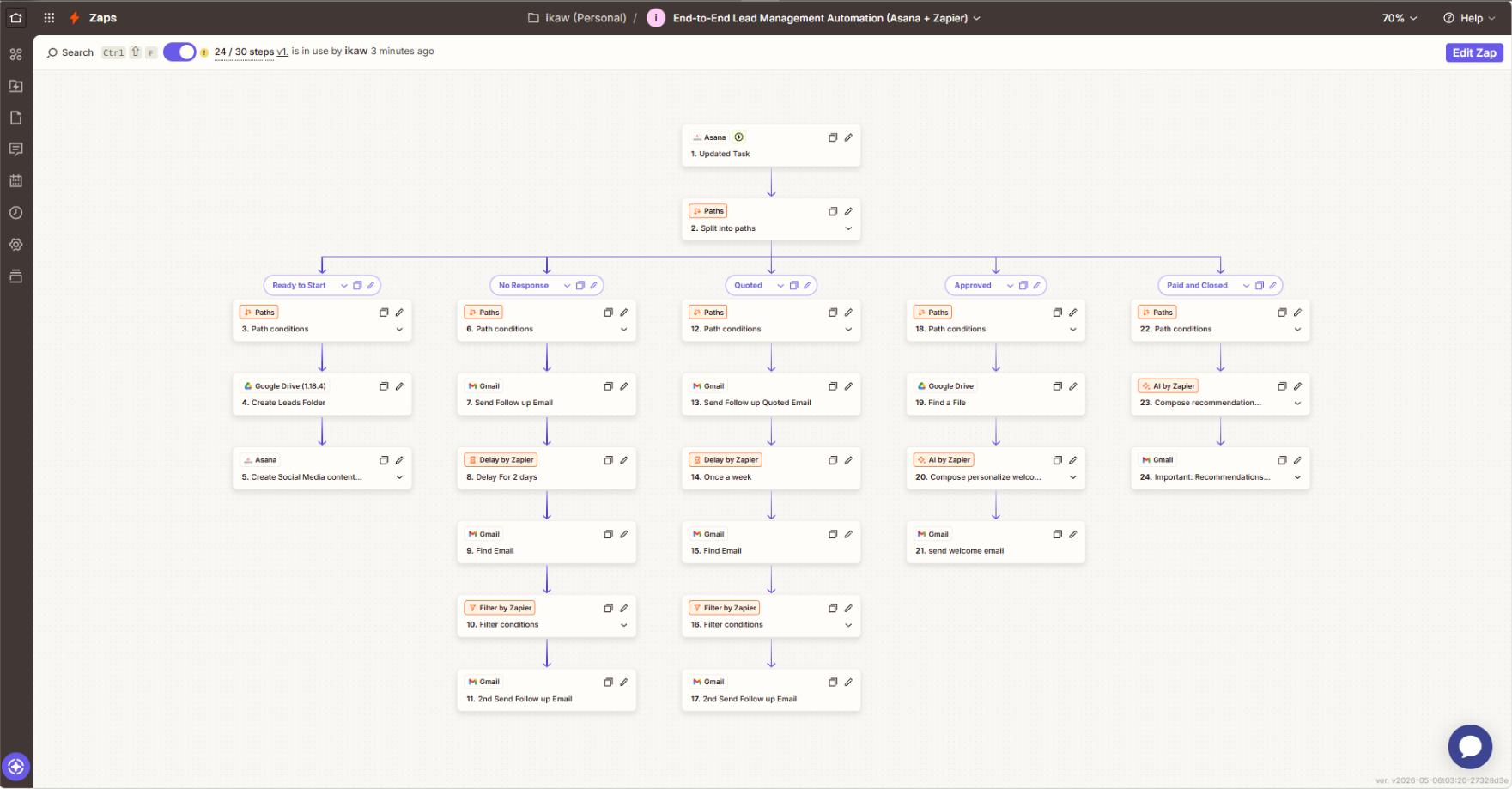Edit step 14 Once a week
Screen dimensions: 1512x789
click(x=848, y=460)
